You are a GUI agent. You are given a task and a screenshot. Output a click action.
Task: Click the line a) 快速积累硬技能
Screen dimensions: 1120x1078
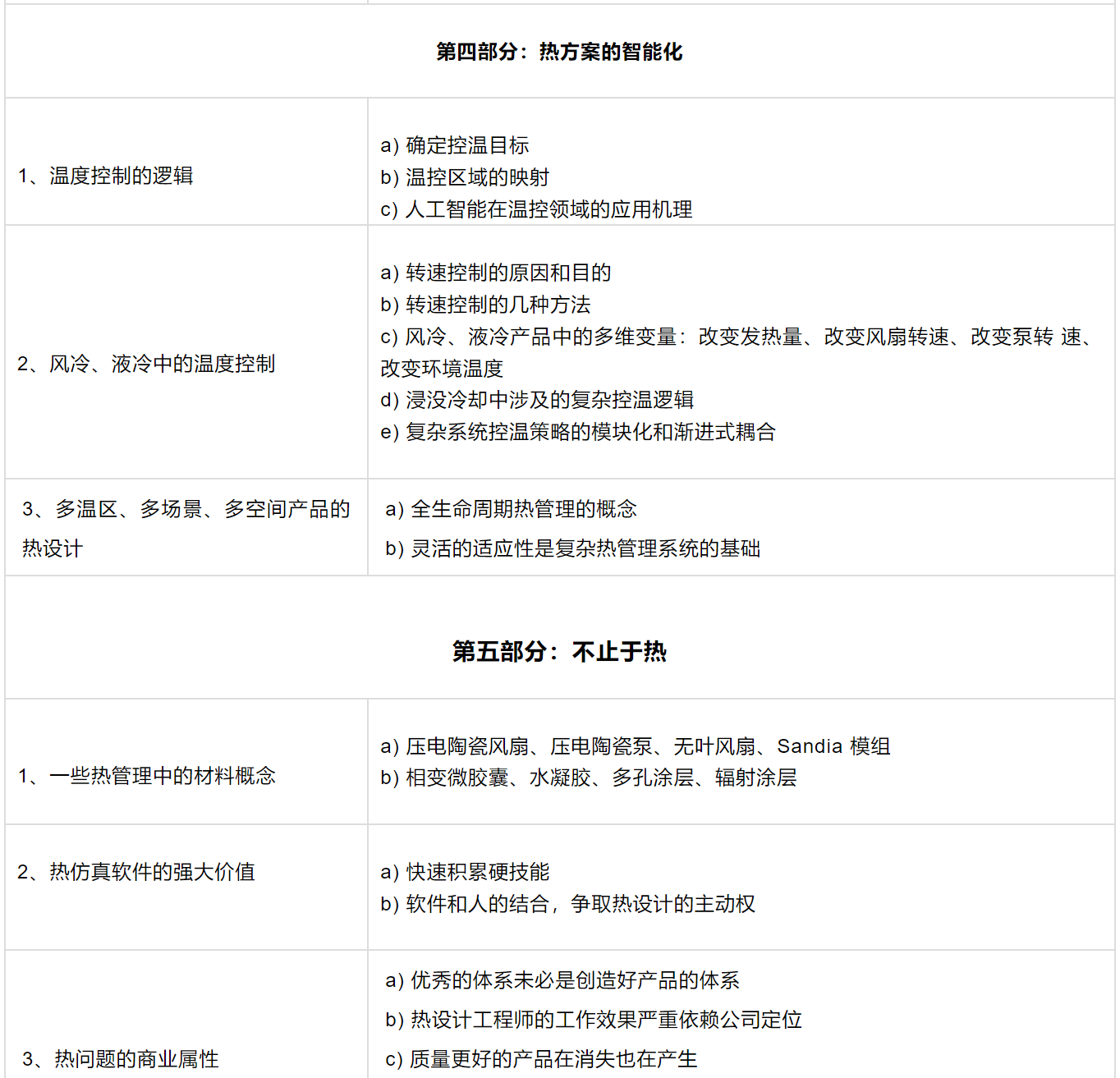pos(465,872)
